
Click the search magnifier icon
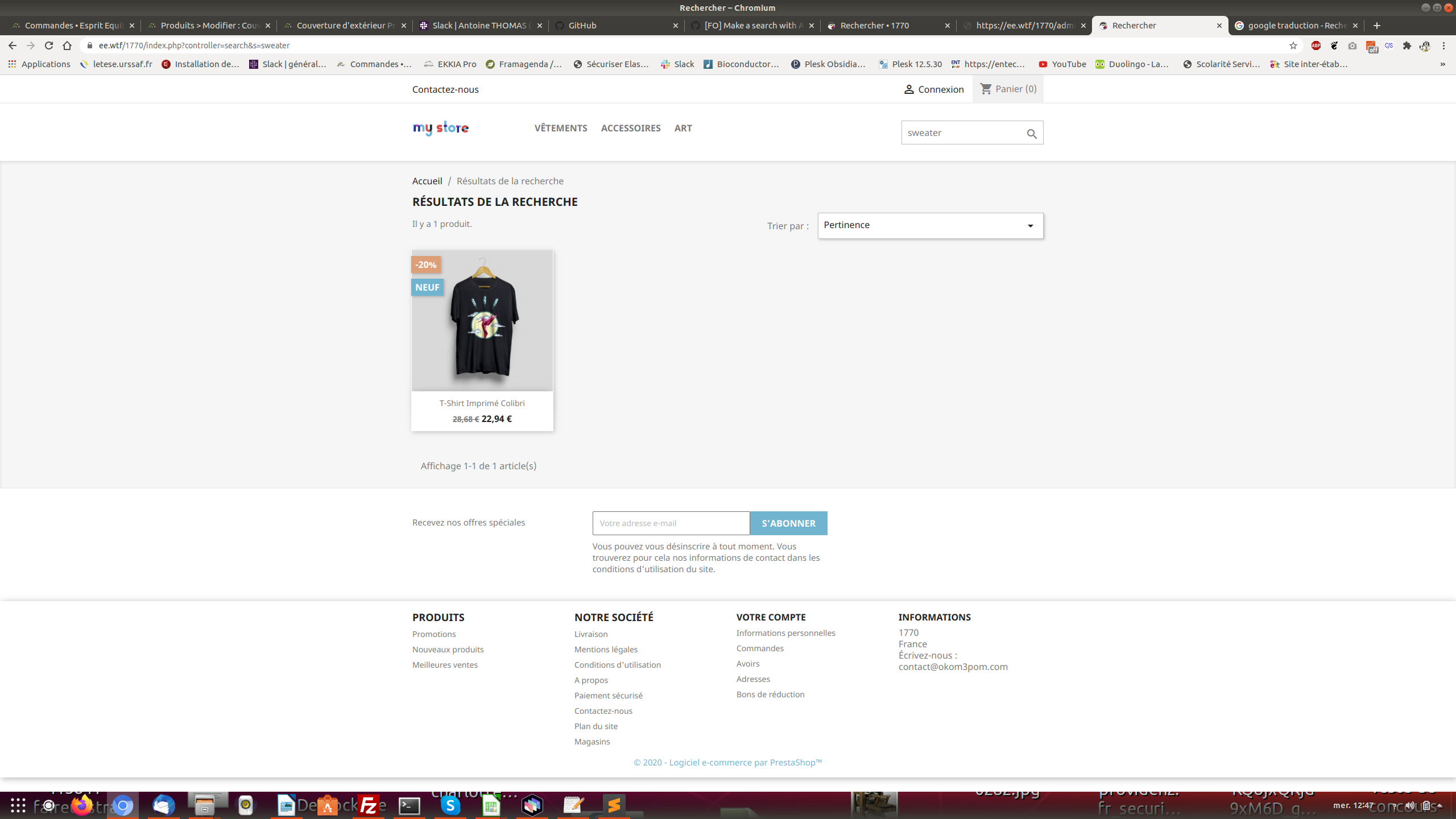pyautogui.click(x=1032, y=134)
